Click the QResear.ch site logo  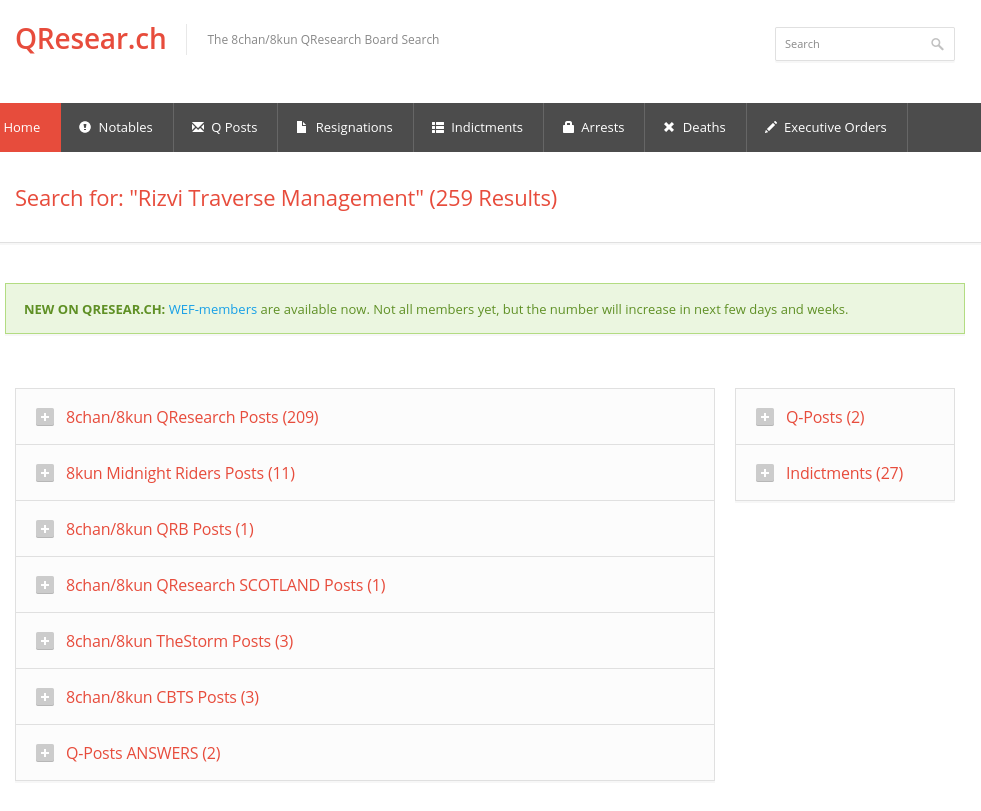pos(91,39)
